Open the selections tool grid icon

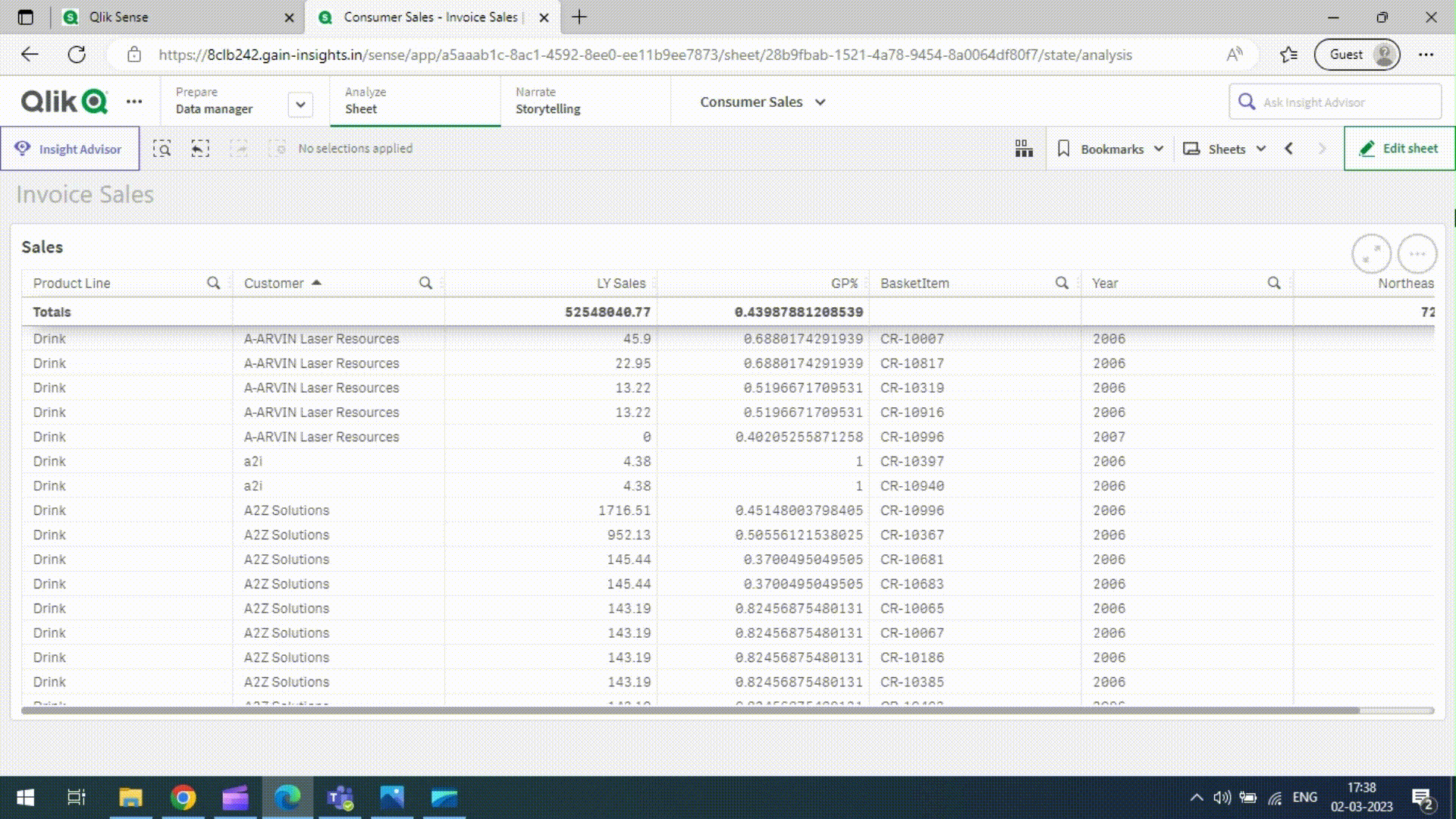click(1024, 149)
